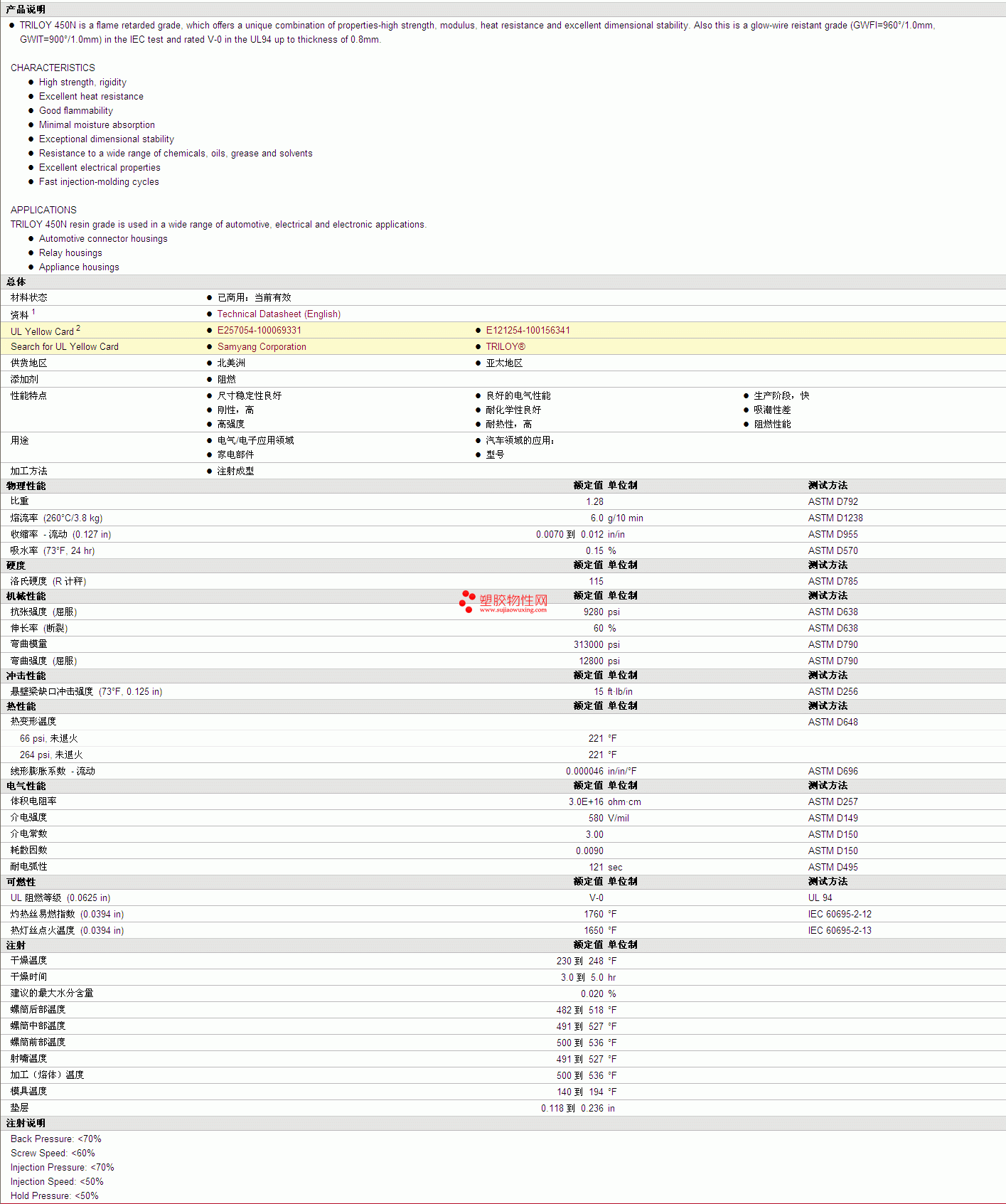The image size is (1006, 1204).
Task: Select the "Good flammability" bullet
Action: click(76, 111)
